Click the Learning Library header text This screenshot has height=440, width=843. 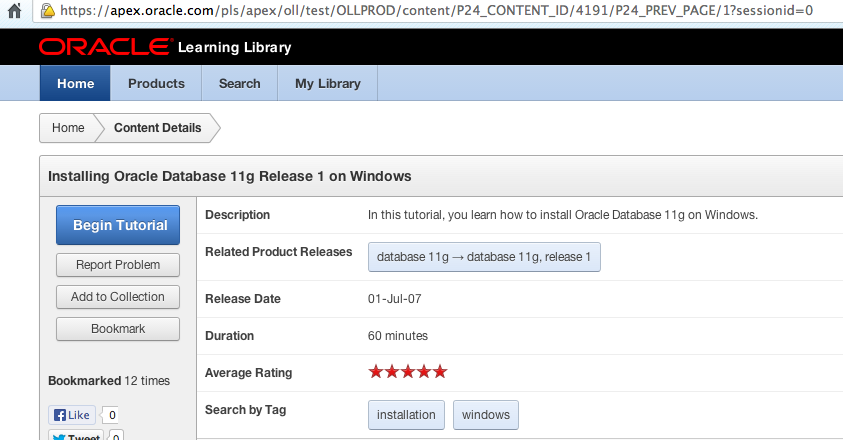(234, 47)
